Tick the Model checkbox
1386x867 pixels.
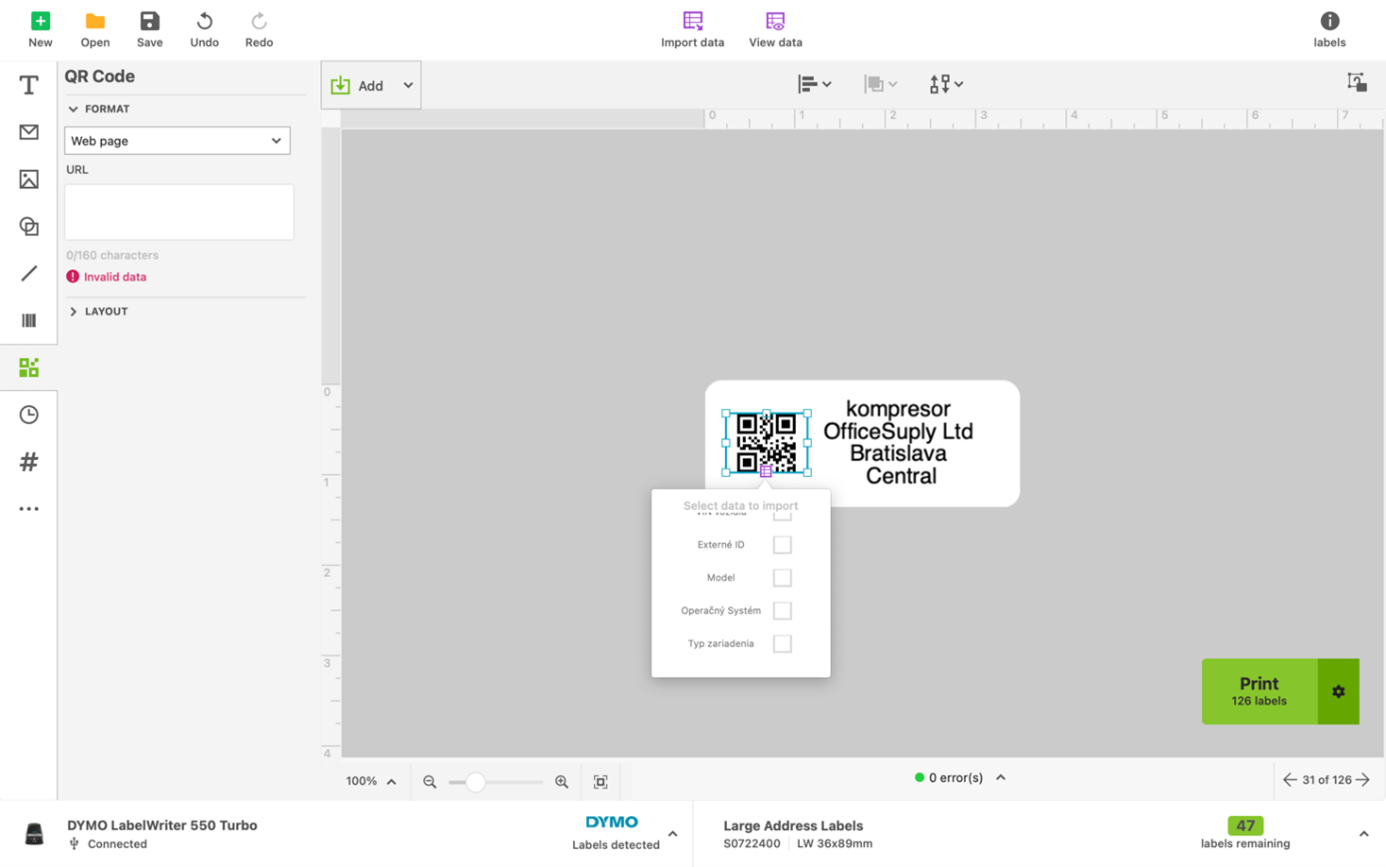tap(783, 578)
